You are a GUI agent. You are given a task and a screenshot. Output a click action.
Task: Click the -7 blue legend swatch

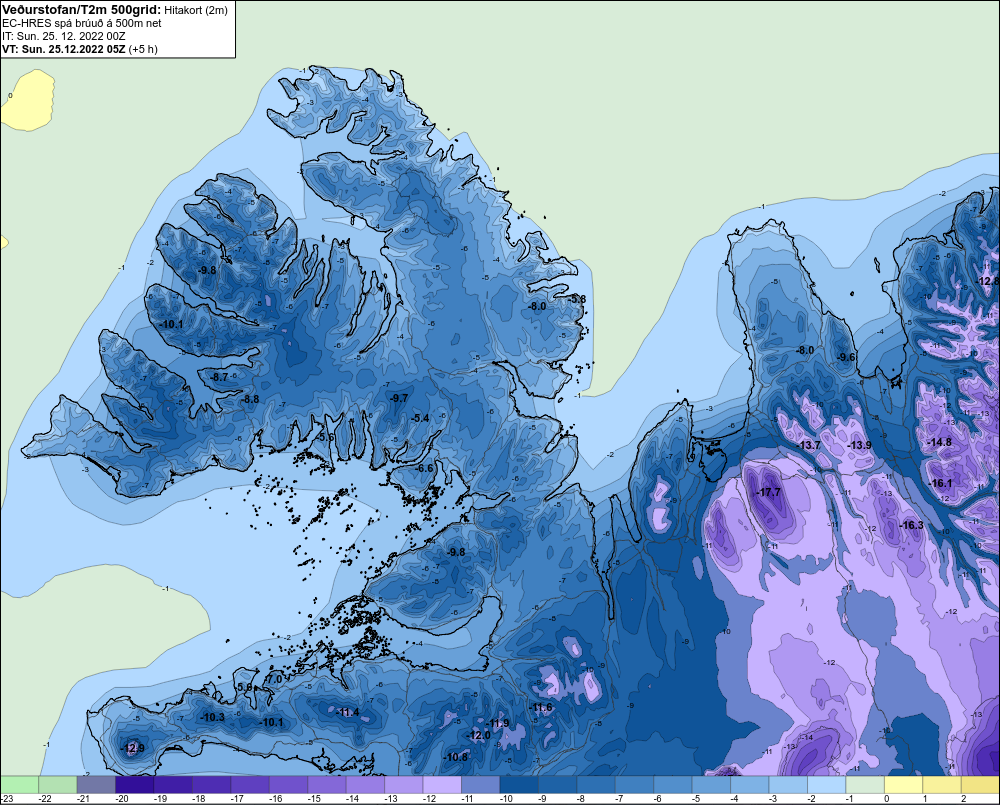click(634, 785)
